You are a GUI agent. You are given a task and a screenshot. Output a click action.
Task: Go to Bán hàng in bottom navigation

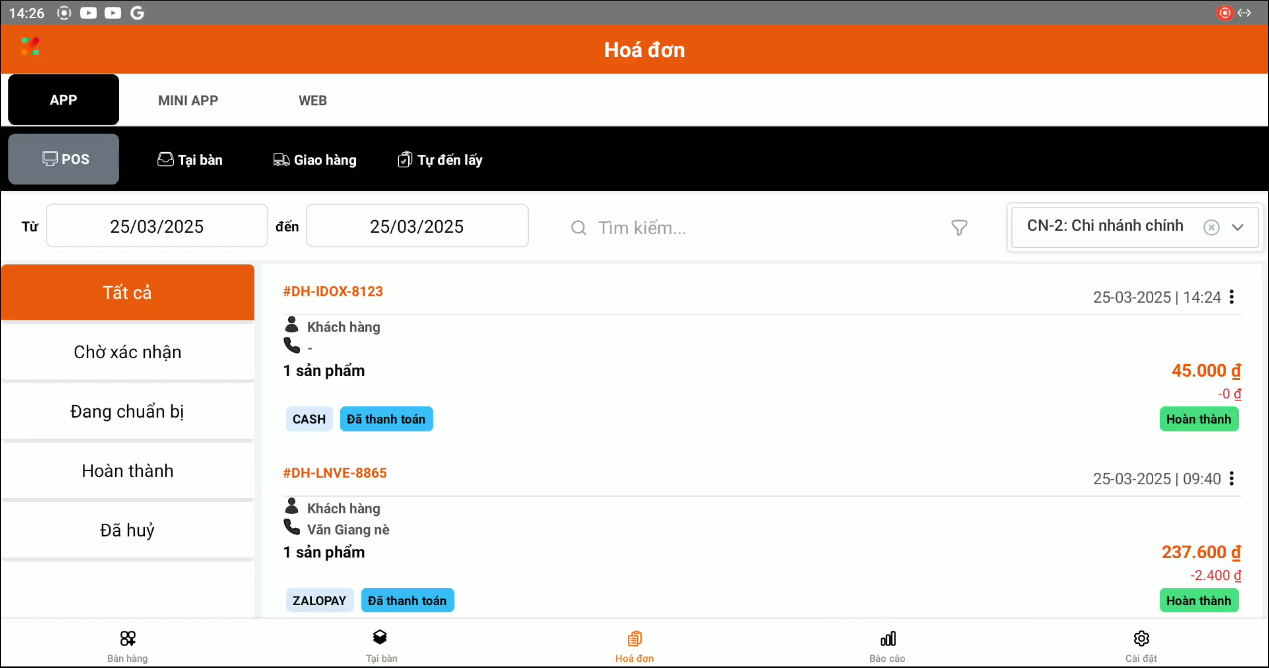click(127, 645)
